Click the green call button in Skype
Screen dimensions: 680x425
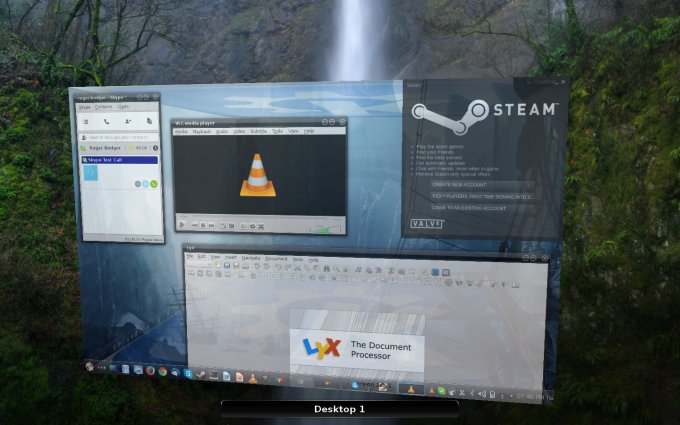click(x=154, y=184)
